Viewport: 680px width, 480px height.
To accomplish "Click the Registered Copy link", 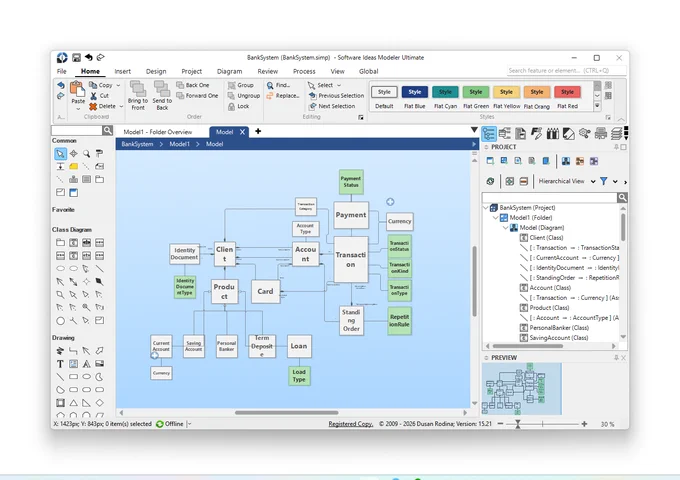I will 350,424.
